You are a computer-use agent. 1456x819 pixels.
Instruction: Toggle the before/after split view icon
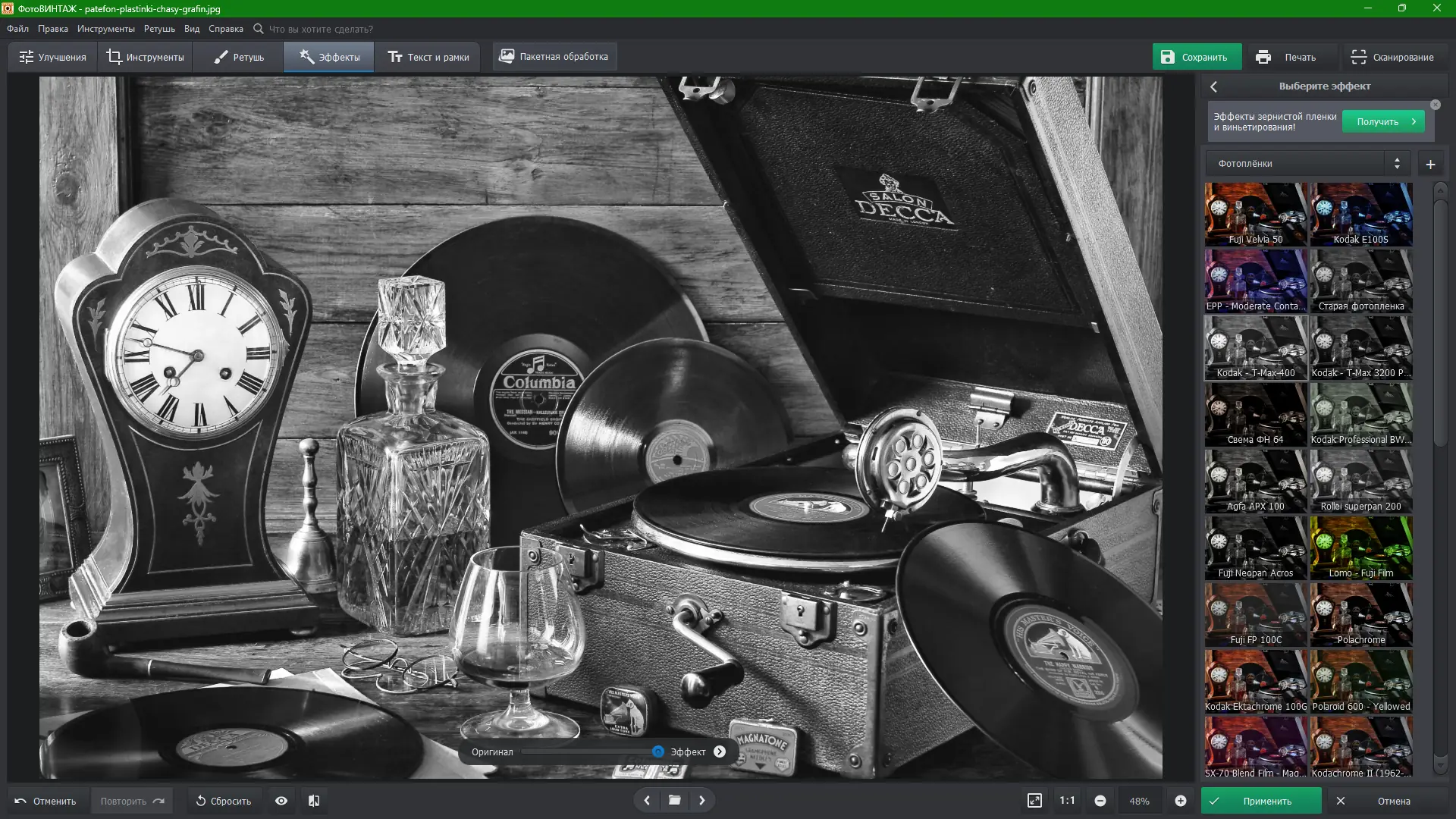tap(314, 801)
